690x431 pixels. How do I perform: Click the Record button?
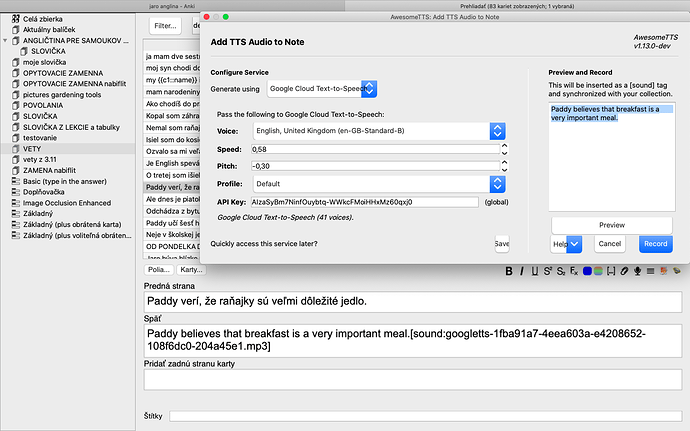click(655, 243)
